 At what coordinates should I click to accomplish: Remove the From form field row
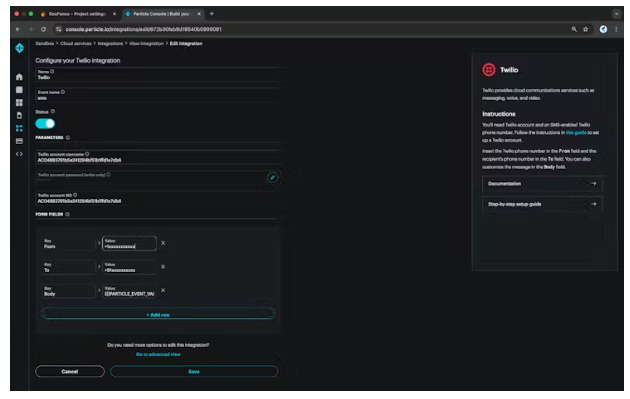click(163, 243)
